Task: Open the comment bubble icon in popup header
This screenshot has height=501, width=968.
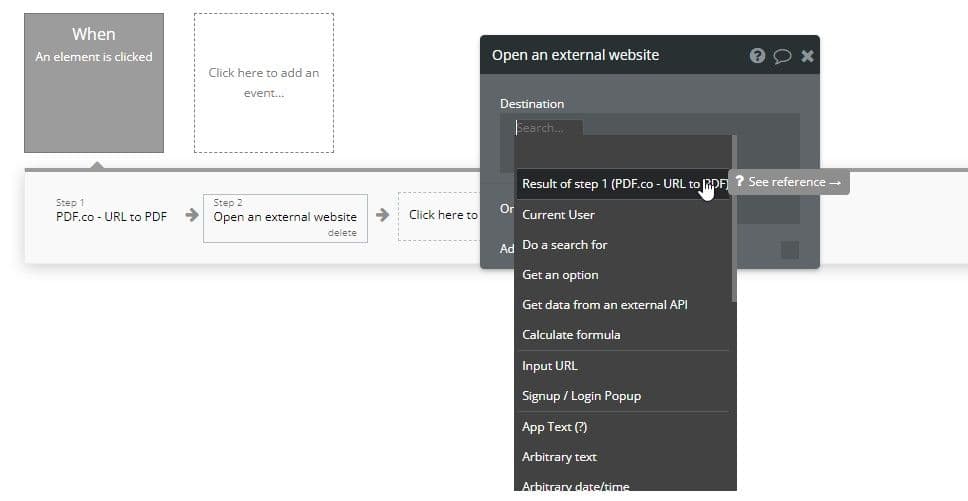Action: pos(782,56)
